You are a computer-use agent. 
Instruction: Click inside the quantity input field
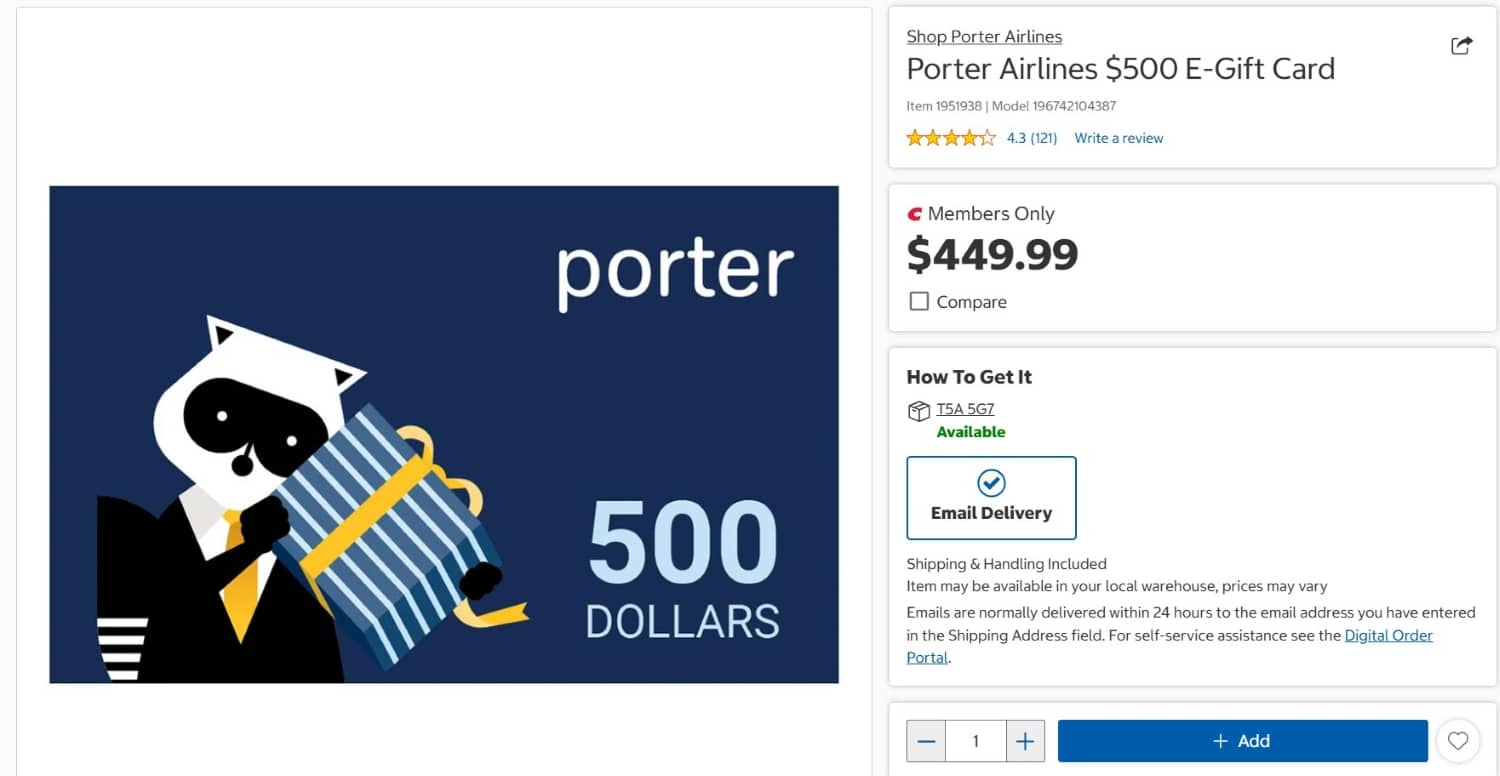[x=975, y=740]
